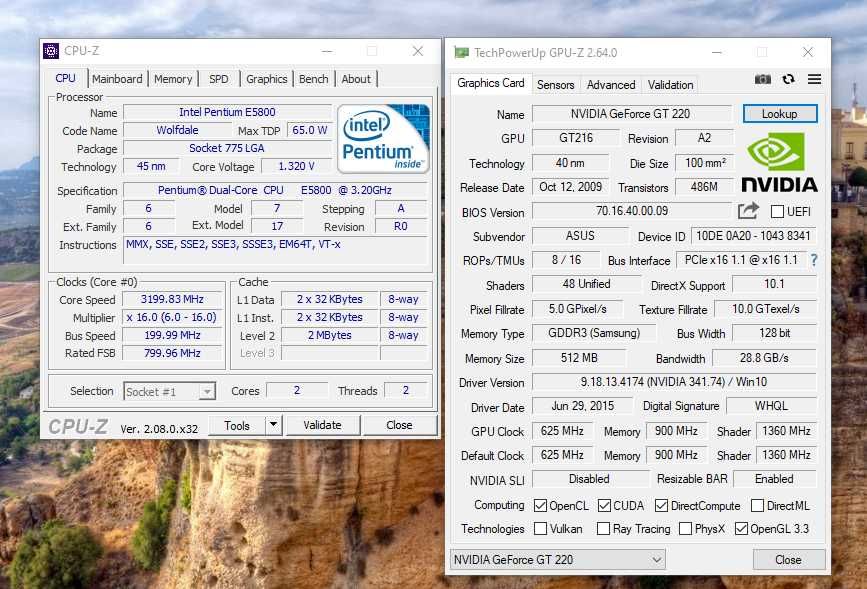Viewport: 867px width, 589px height.
Task: Toggle the PhysX checkbox
Action: click(x=685, y=529)
